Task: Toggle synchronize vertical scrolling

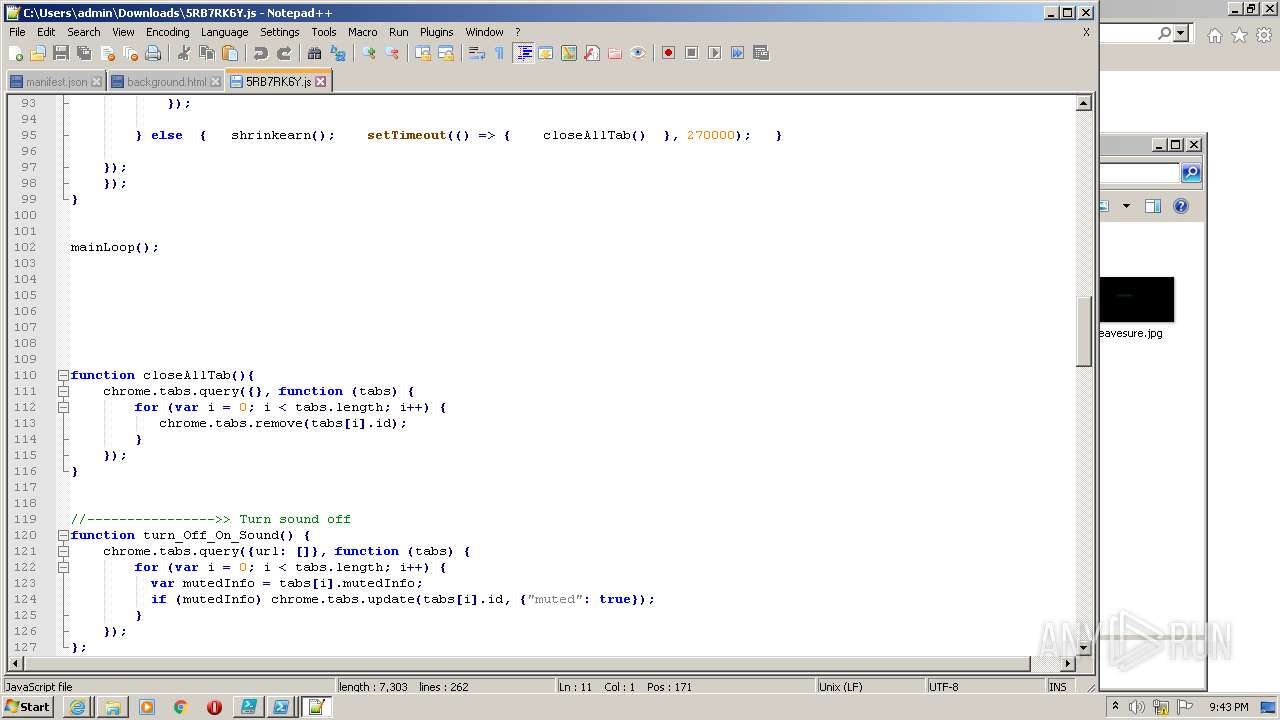Action: click(423, 53)
